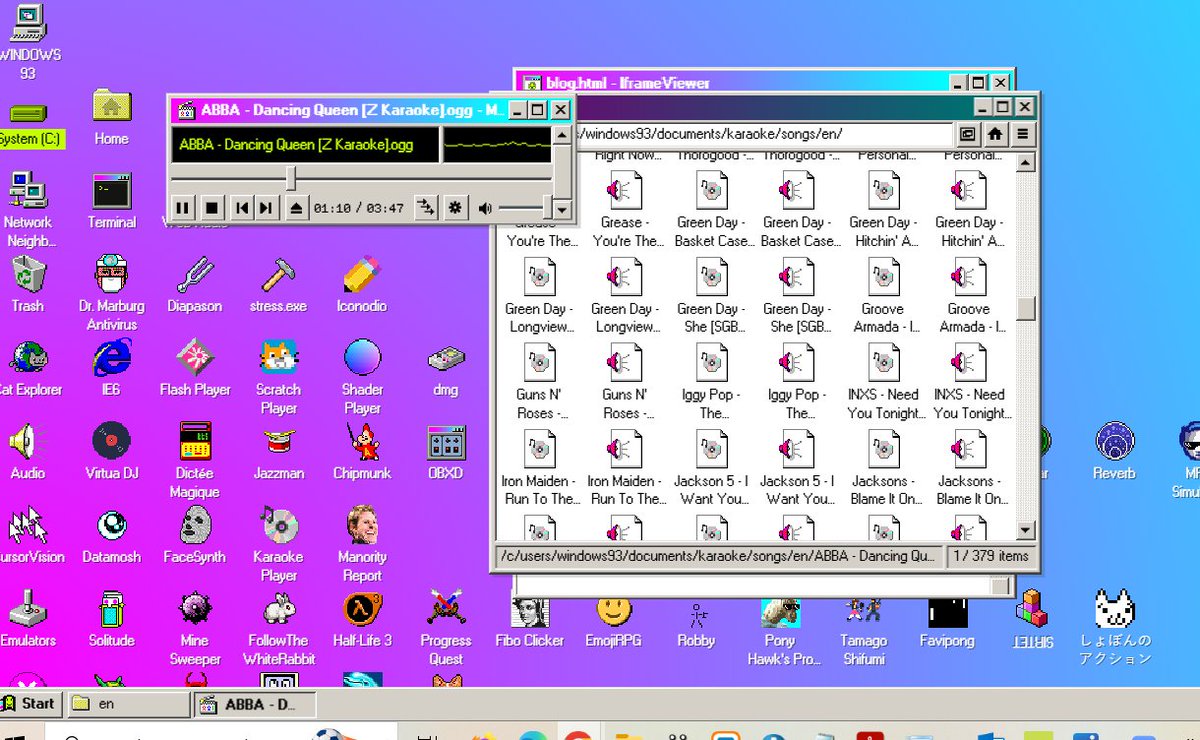Select the CD-icon Green Day - Basket Case file

coord(712,211)
